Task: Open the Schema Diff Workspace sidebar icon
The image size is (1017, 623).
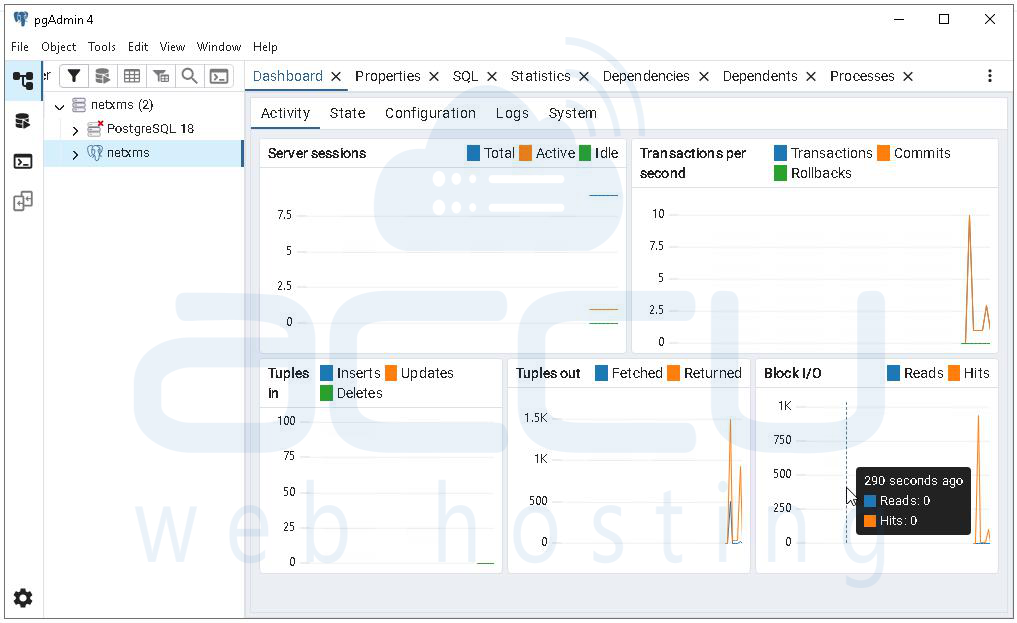Action: click(x=23, y=201)
